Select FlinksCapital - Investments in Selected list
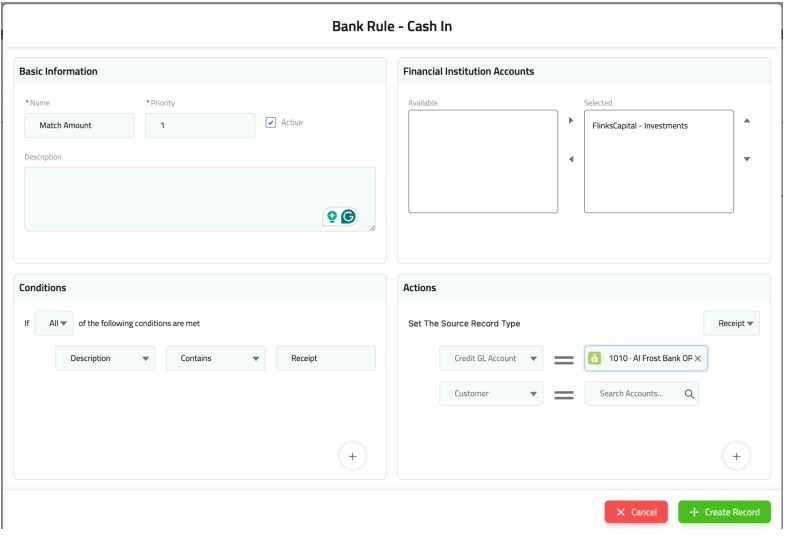 (640, 126)
